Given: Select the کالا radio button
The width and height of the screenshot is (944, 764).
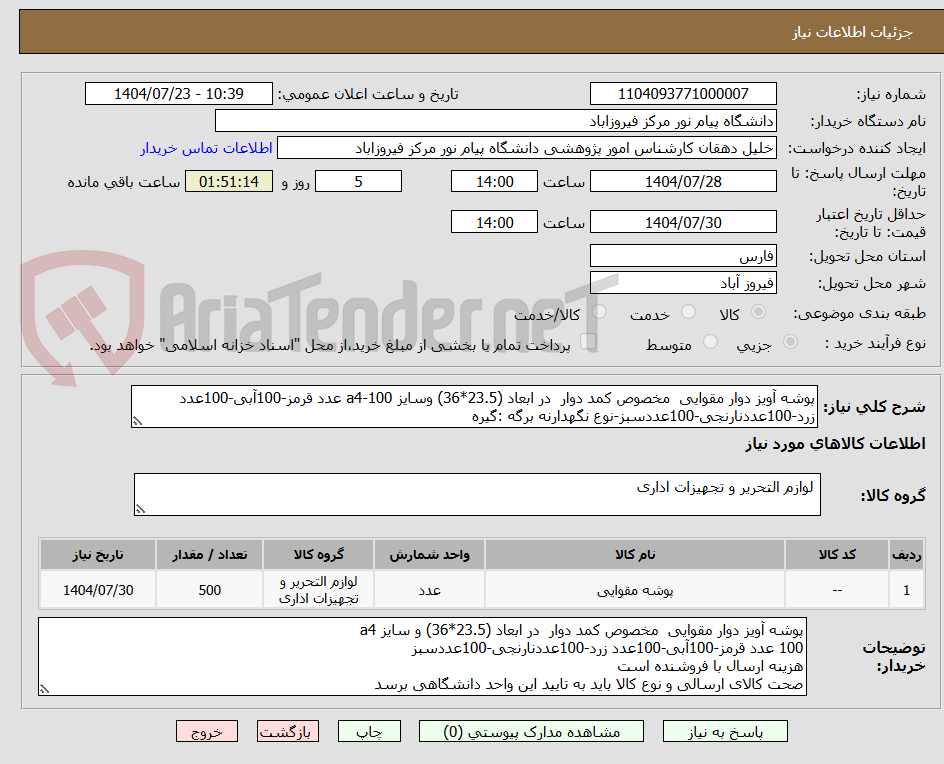Looking at the screenshot, I should (x=759, y=312).
